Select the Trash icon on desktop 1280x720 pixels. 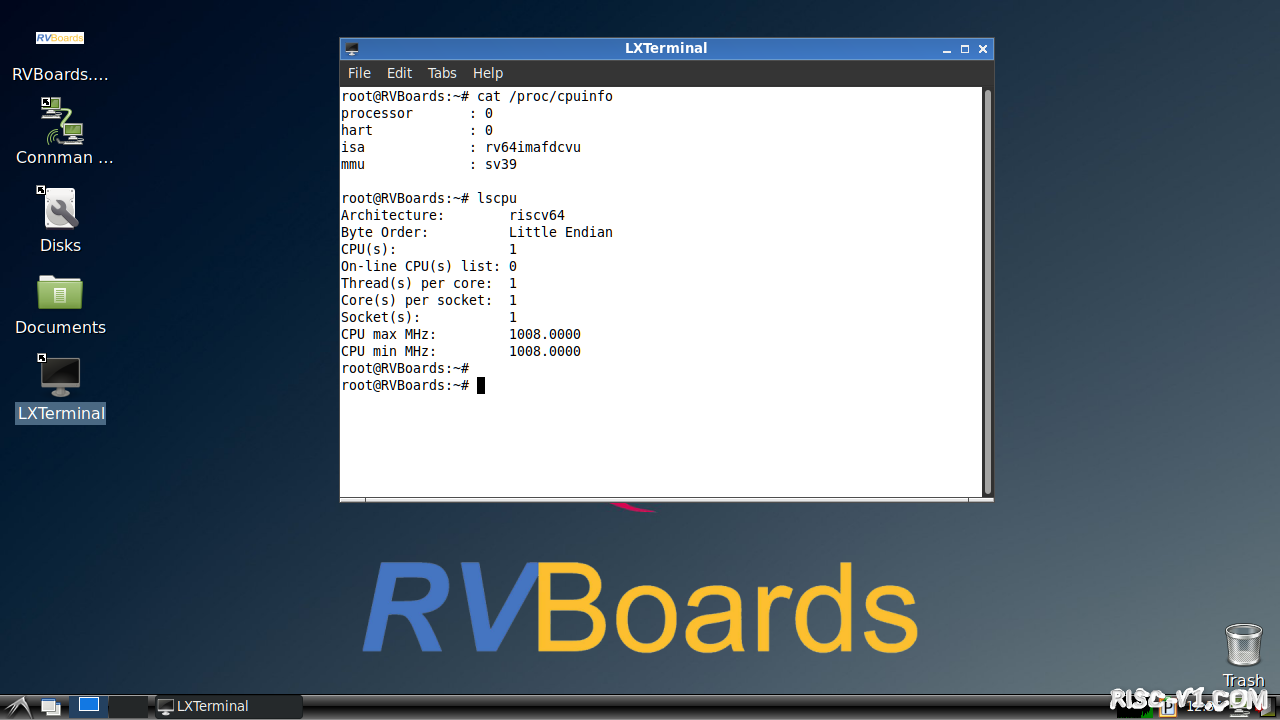tap(1243, 645)
